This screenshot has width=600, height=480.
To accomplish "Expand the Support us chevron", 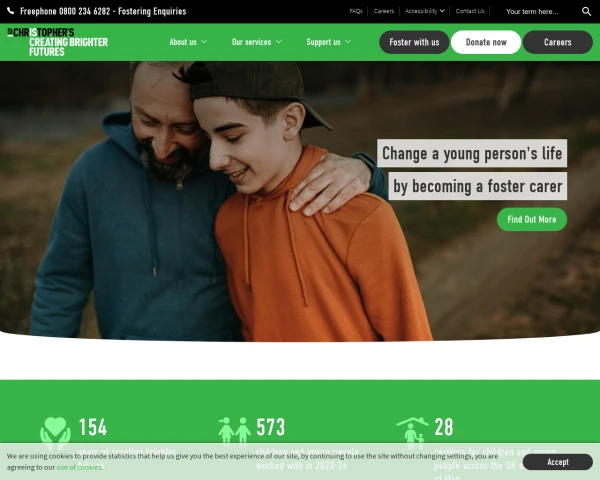I will pos(348,42).
